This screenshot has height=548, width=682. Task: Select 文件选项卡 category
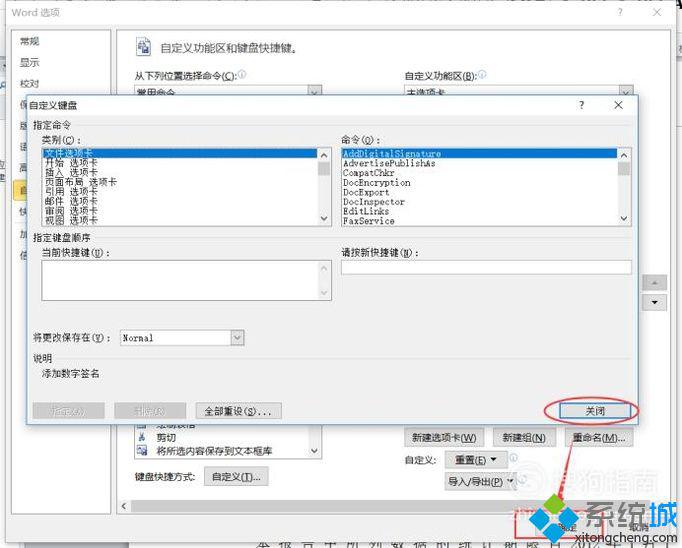180,153
